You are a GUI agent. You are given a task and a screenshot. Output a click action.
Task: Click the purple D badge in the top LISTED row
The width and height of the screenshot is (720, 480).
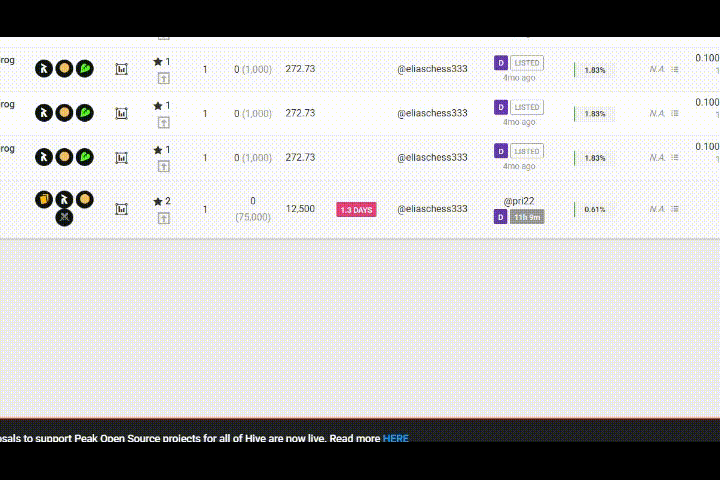click(501, 62)
